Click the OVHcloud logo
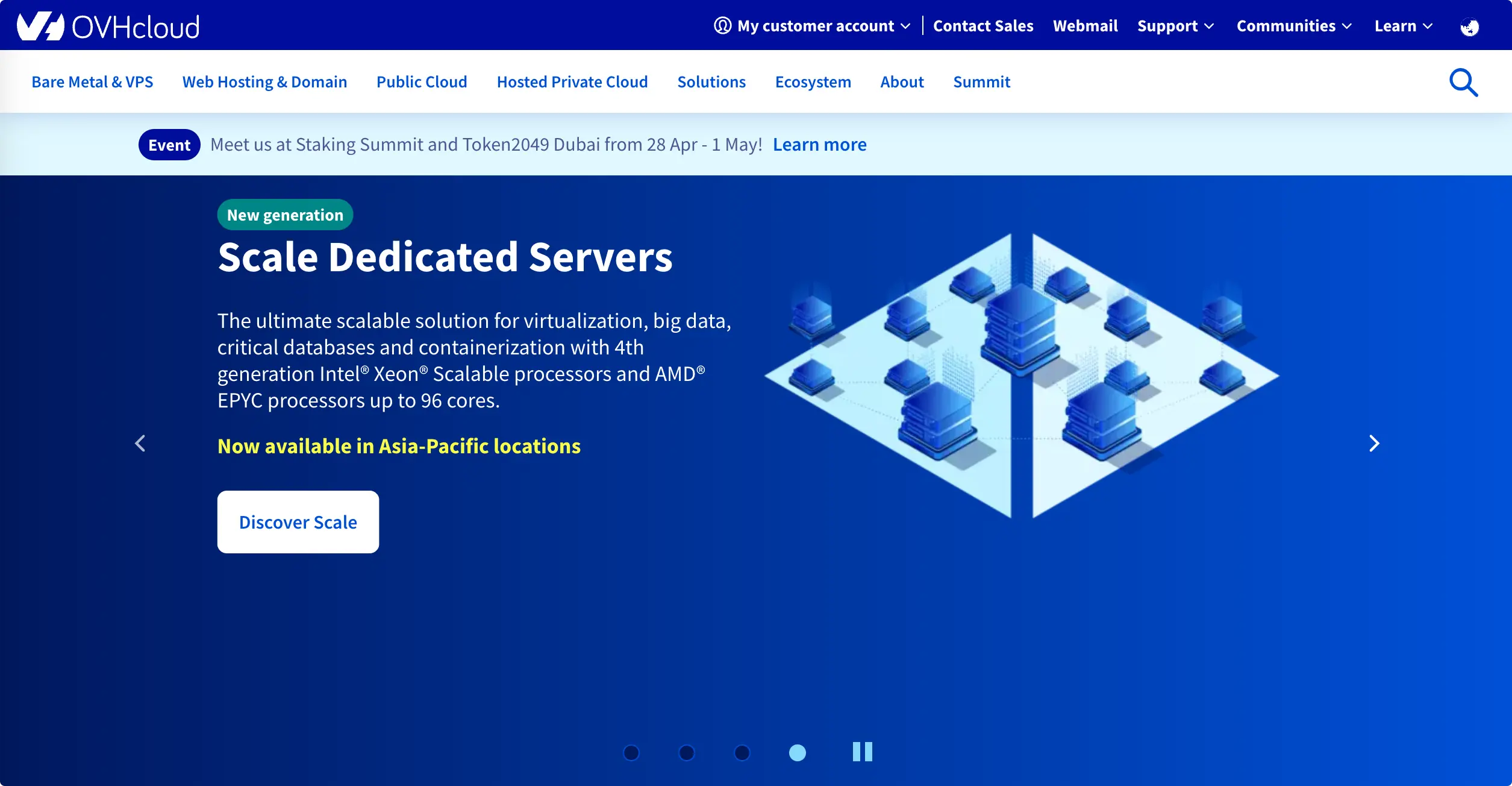 tap(108, 26)
